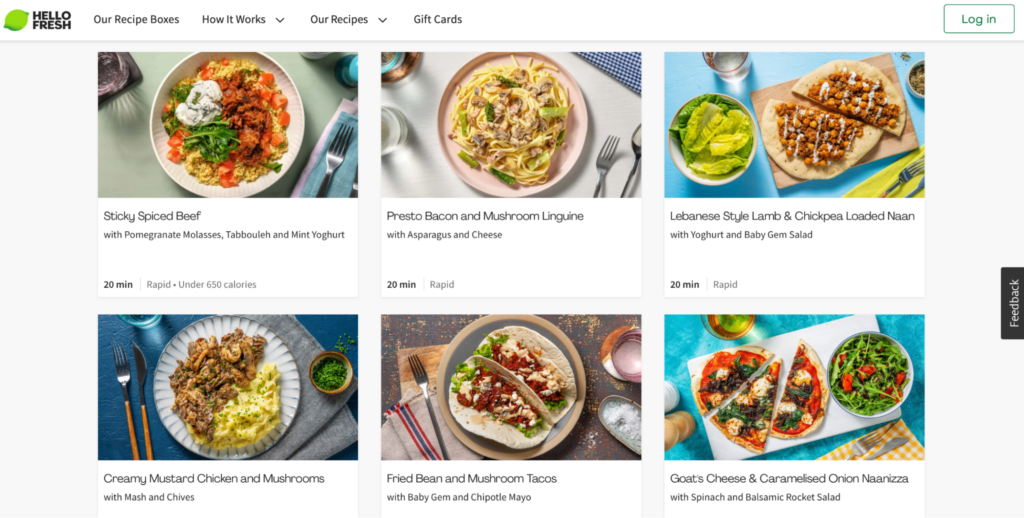Expand the How It Works chevron
Viewport: 1024px width, 518px height.
click(x=280, y=20)
